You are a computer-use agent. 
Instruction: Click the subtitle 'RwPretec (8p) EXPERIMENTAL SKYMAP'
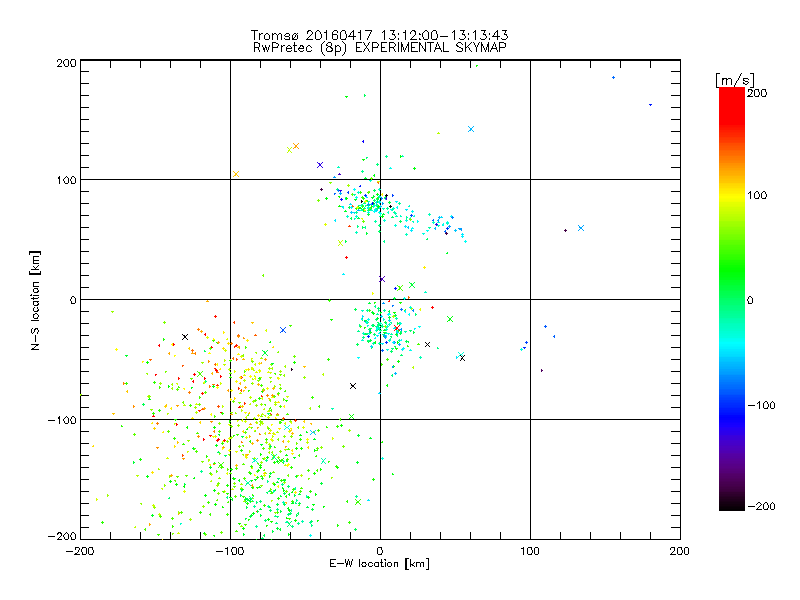(x=380, y=47)
